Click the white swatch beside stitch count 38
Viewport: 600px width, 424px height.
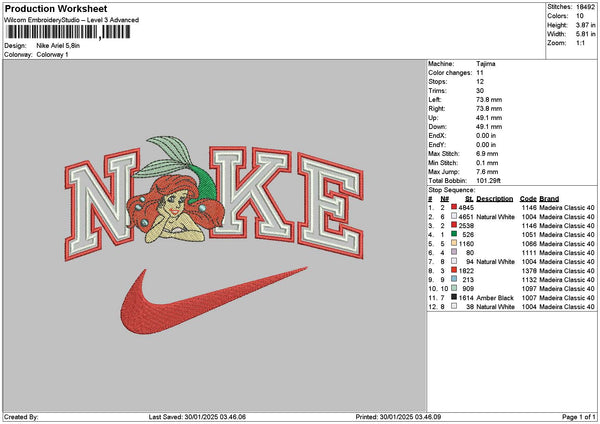pos(454,306)
